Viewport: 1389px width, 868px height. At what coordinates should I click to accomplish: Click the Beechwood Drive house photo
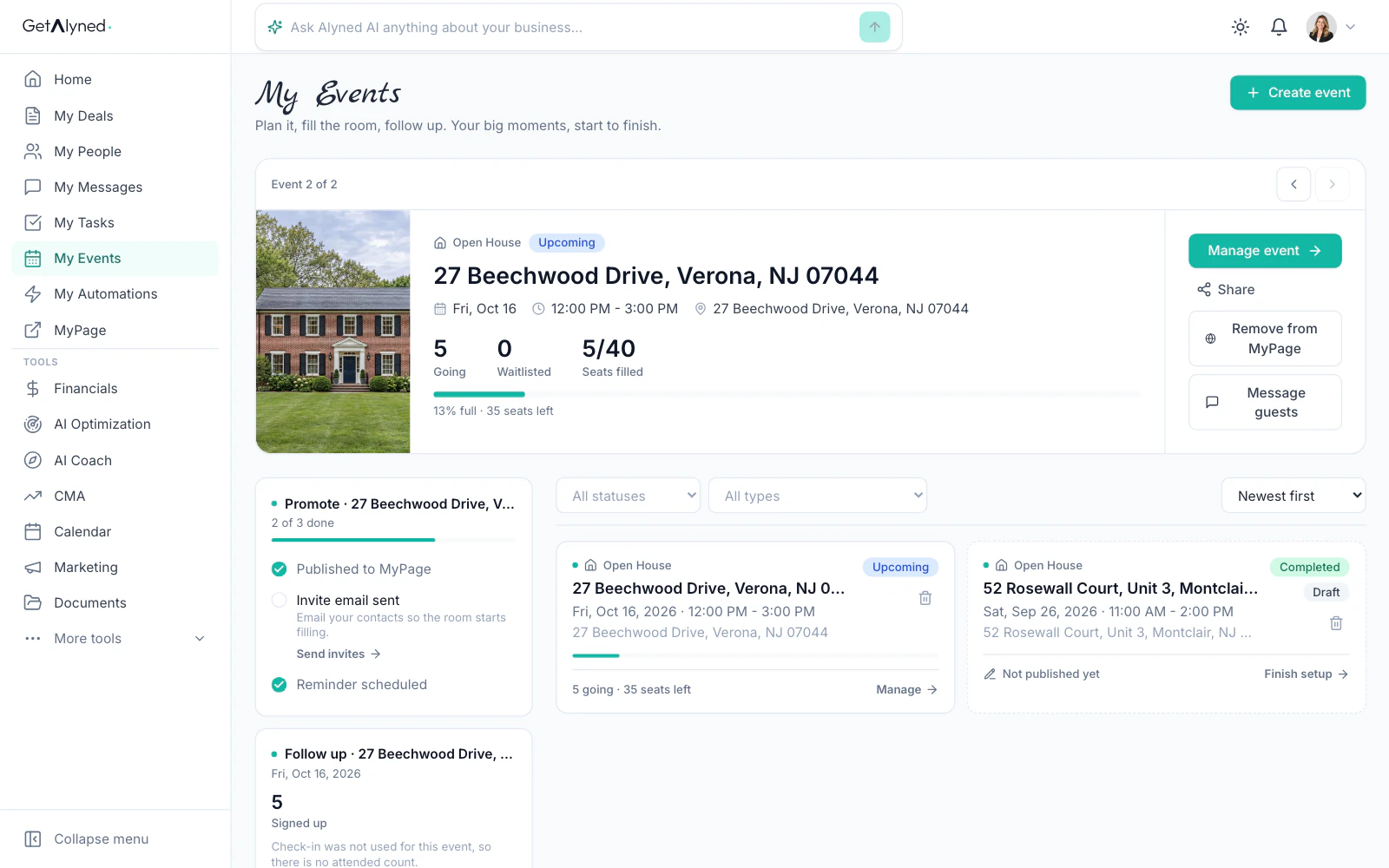[333, 332]
